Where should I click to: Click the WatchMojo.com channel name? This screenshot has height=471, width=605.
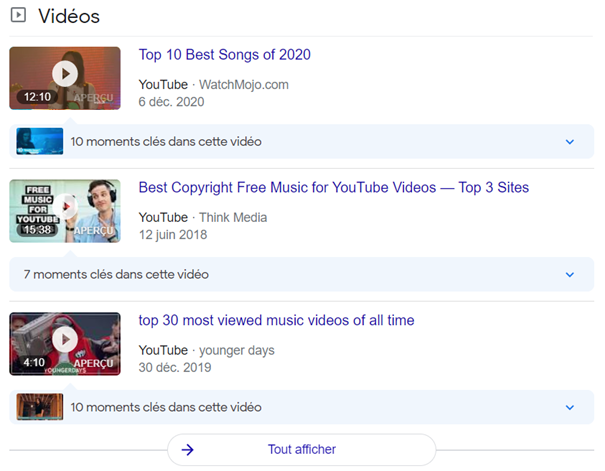pyautogui.click(x=244, y=84)
